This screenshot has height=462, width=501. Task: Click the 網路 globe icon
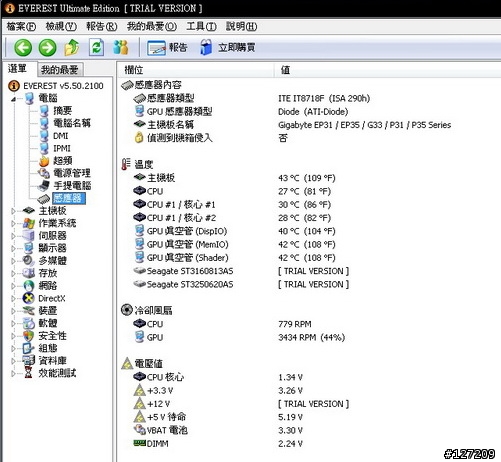pyautogui.click(x=29, y=286)
